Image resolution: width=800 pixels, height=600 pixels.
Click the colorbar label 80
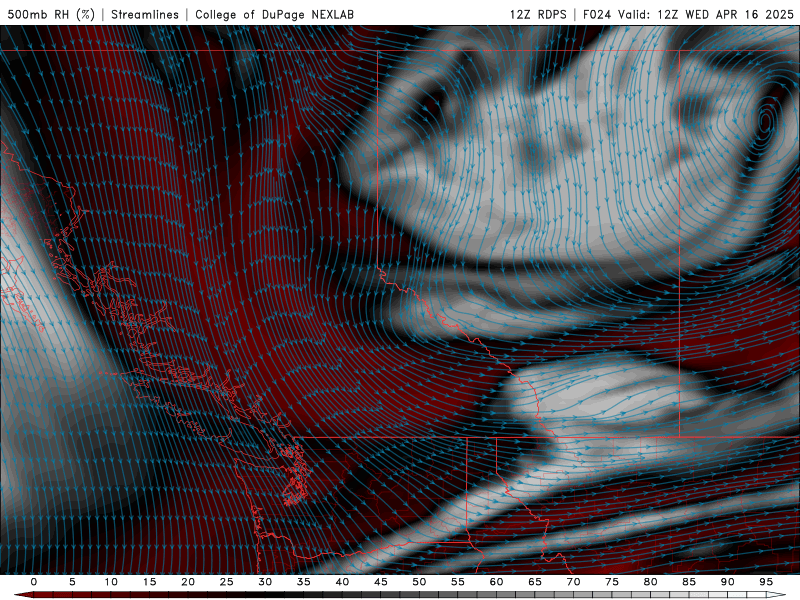coord(650,582)
